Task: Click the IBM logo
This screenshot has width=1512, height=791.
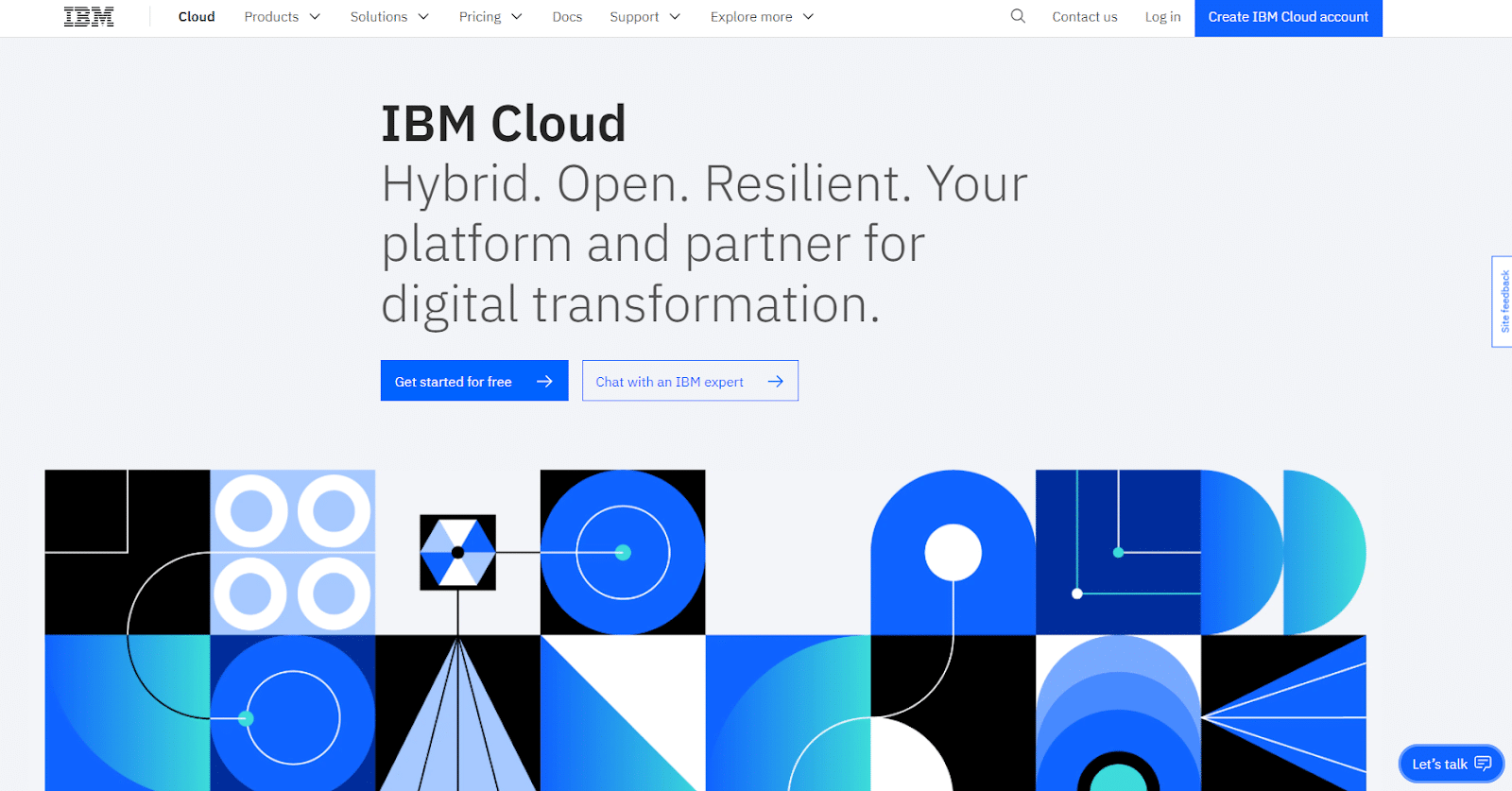Action: click(x=89, y=17)
